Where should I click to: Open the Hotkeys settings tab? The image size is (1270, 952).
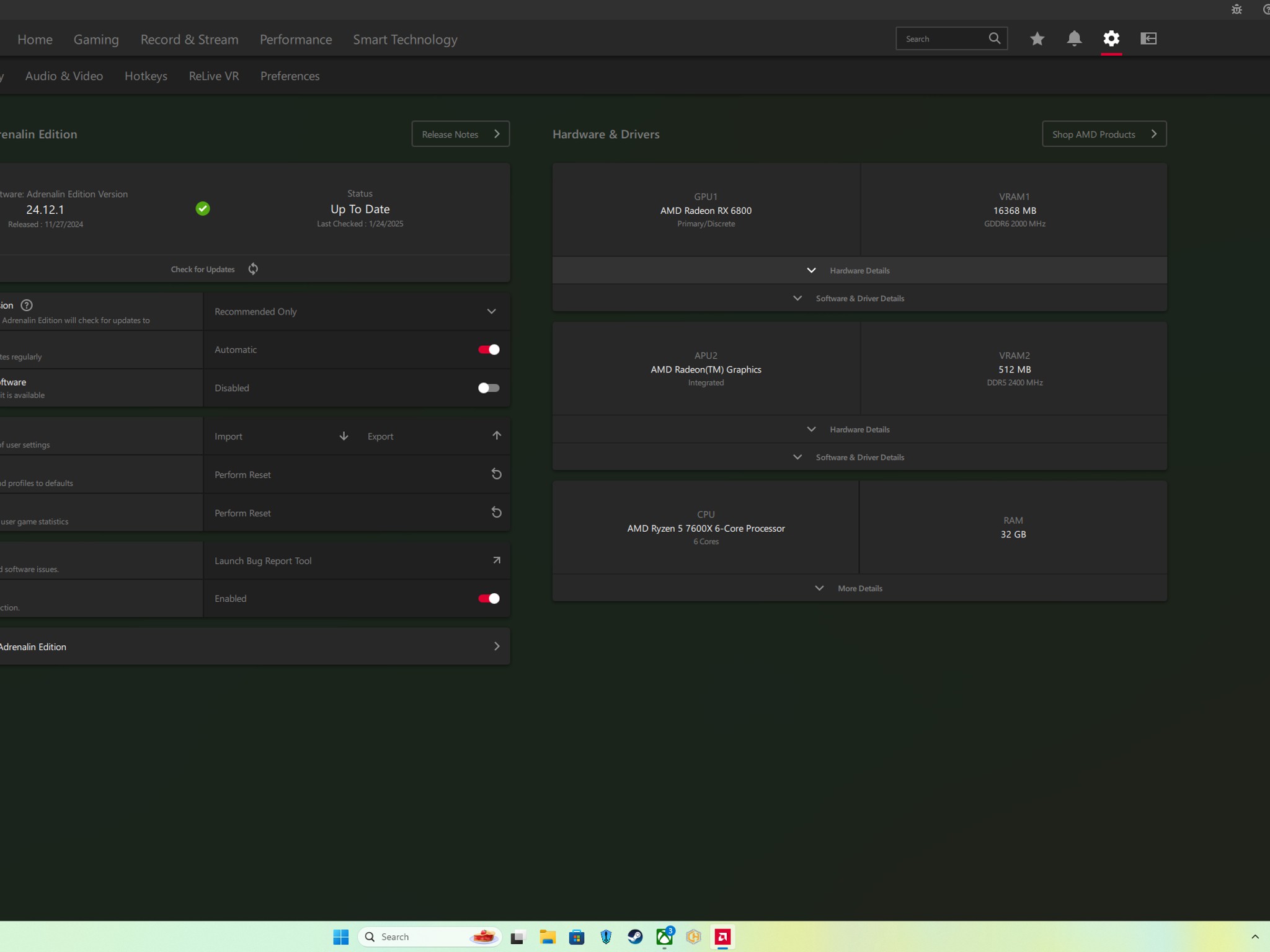(146, 76)
